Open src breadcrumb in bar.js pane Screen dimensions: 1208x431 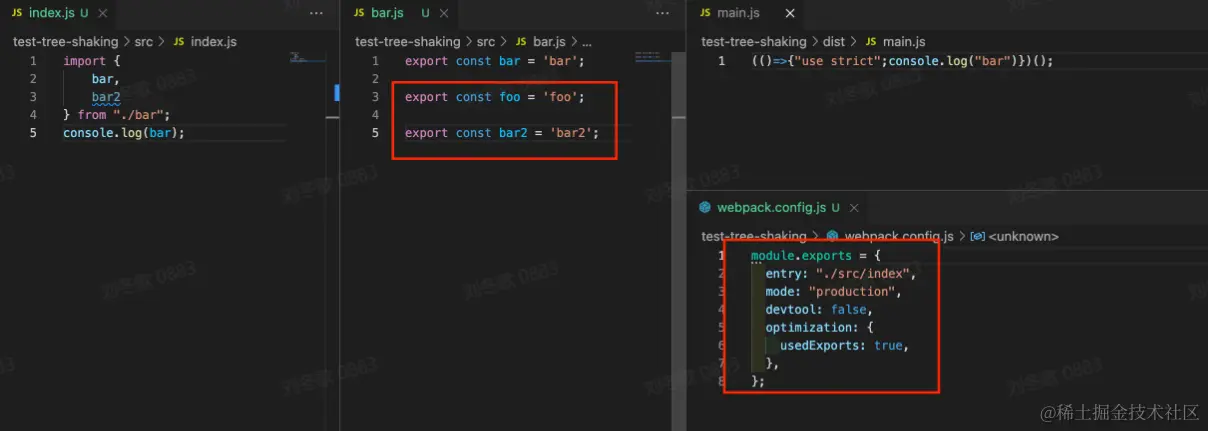(x=486, y=42)
